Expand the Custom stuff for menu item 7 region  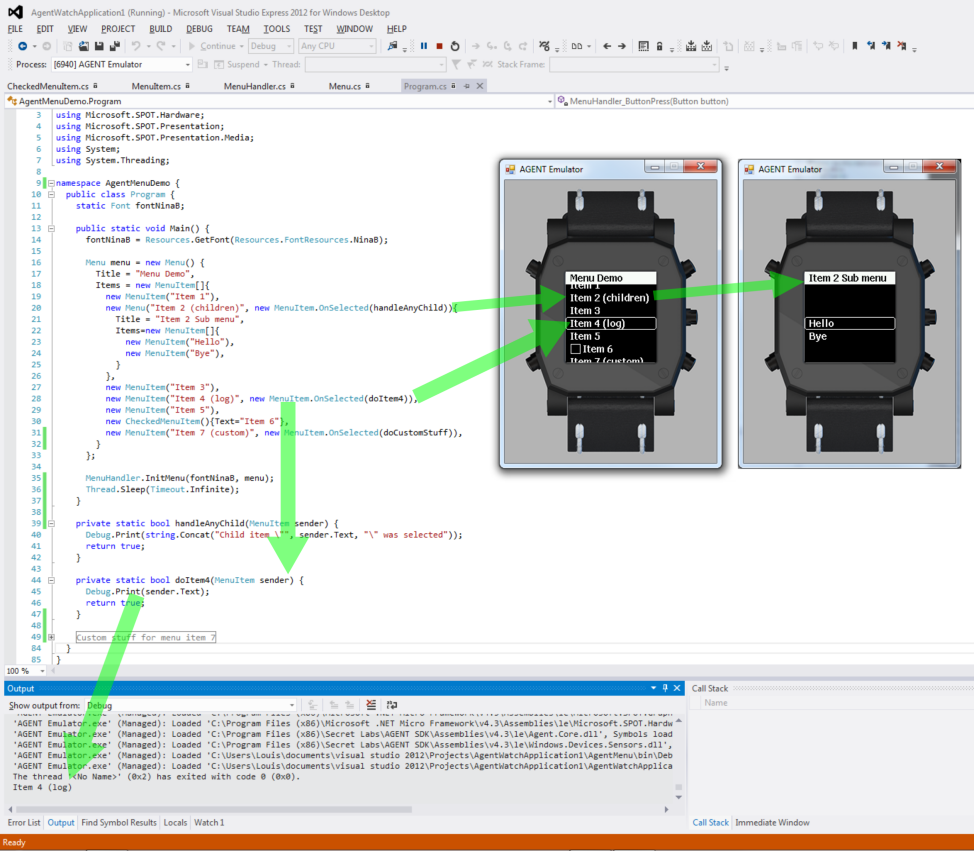point(52,637)
